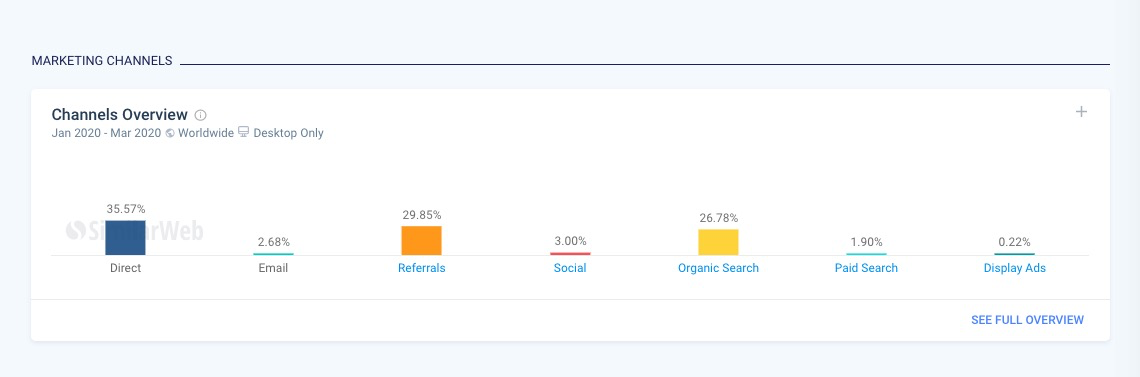Image resolution: width=1140 pixels, height=377 pixels.
Task: Click the orange Referrals bar
Action: 422,240
